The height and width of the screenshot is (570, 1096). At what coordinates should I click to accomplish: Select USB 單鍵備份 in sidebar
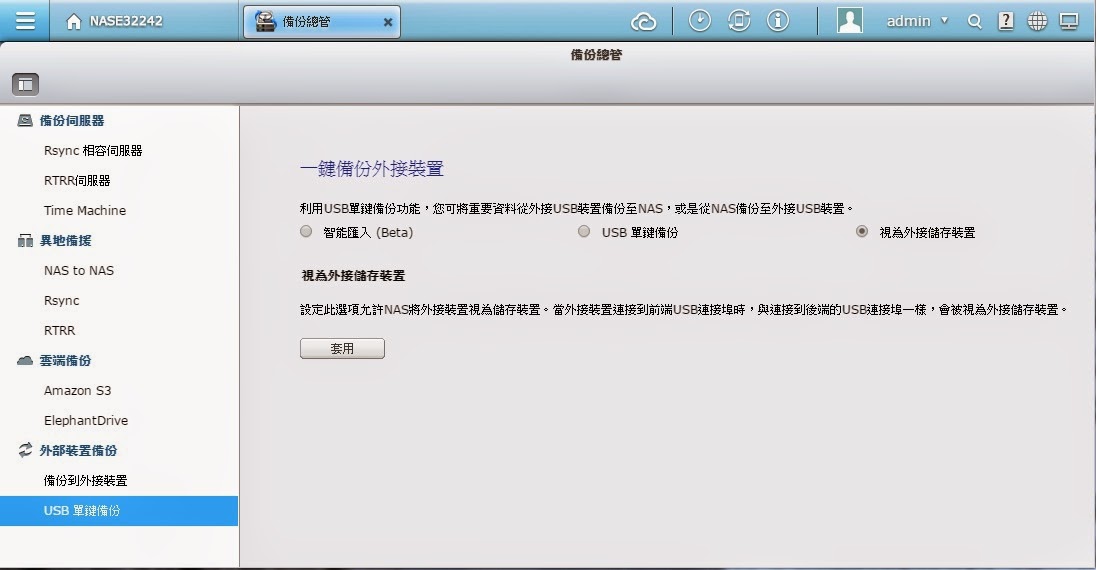[x=119, y=511]
